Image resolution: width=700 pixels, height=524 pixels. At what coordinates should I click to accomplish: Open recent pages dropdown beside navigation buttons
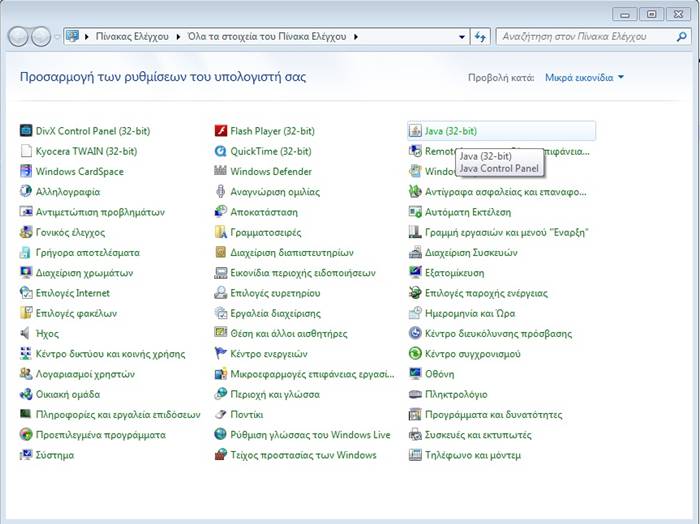(57, 37)
